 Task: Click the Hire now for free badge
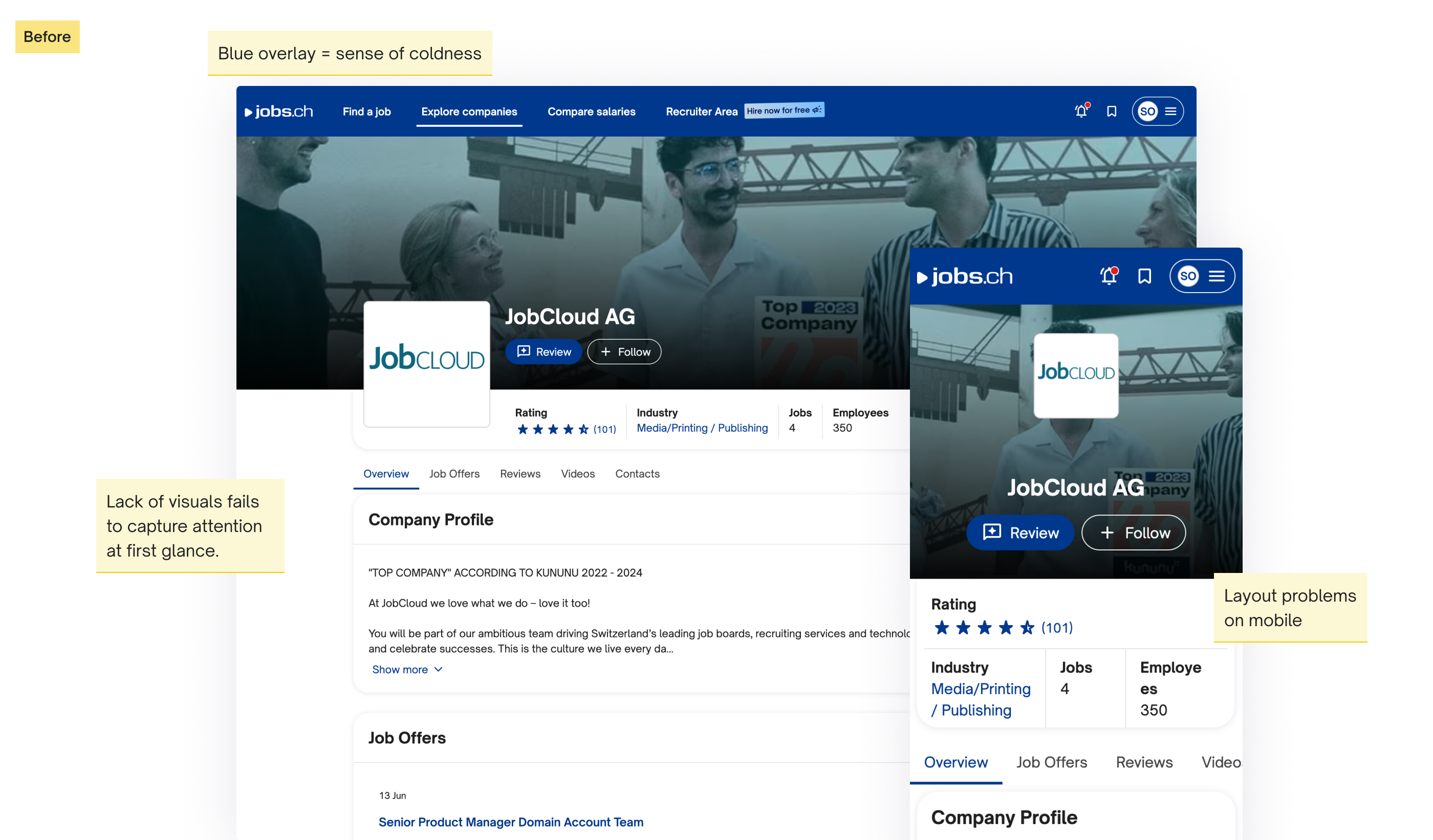coord(784,110)
